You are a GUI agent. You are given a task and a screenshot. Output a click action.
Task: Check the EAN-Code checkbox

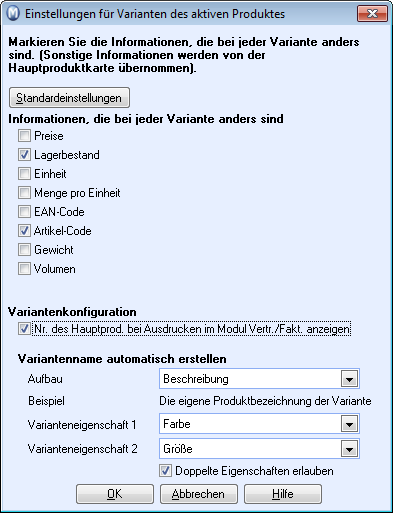(x=24, y=212)
